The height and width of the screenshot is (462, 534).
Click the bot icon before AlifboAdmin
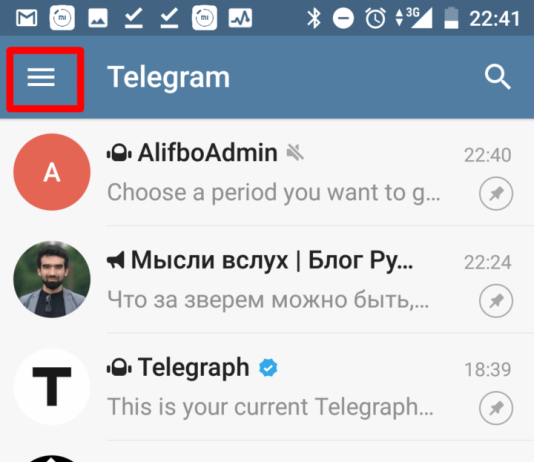tap(119, 153)
